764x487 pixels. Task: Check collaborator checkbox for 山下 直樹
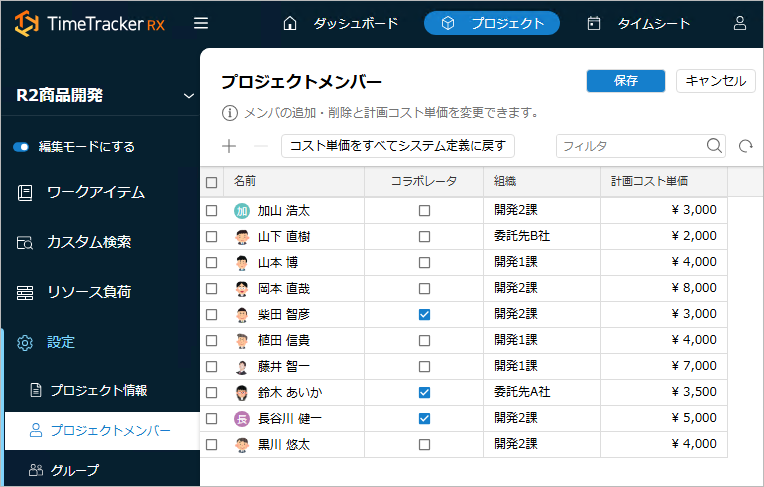coord(425,237)
